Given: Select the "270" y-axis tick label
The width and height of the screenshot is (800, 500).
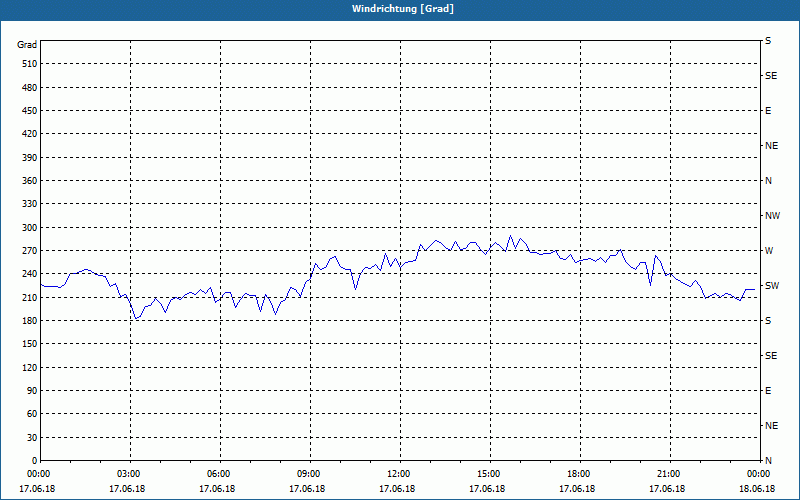Looking at the screenshot, I should (29, 251).
